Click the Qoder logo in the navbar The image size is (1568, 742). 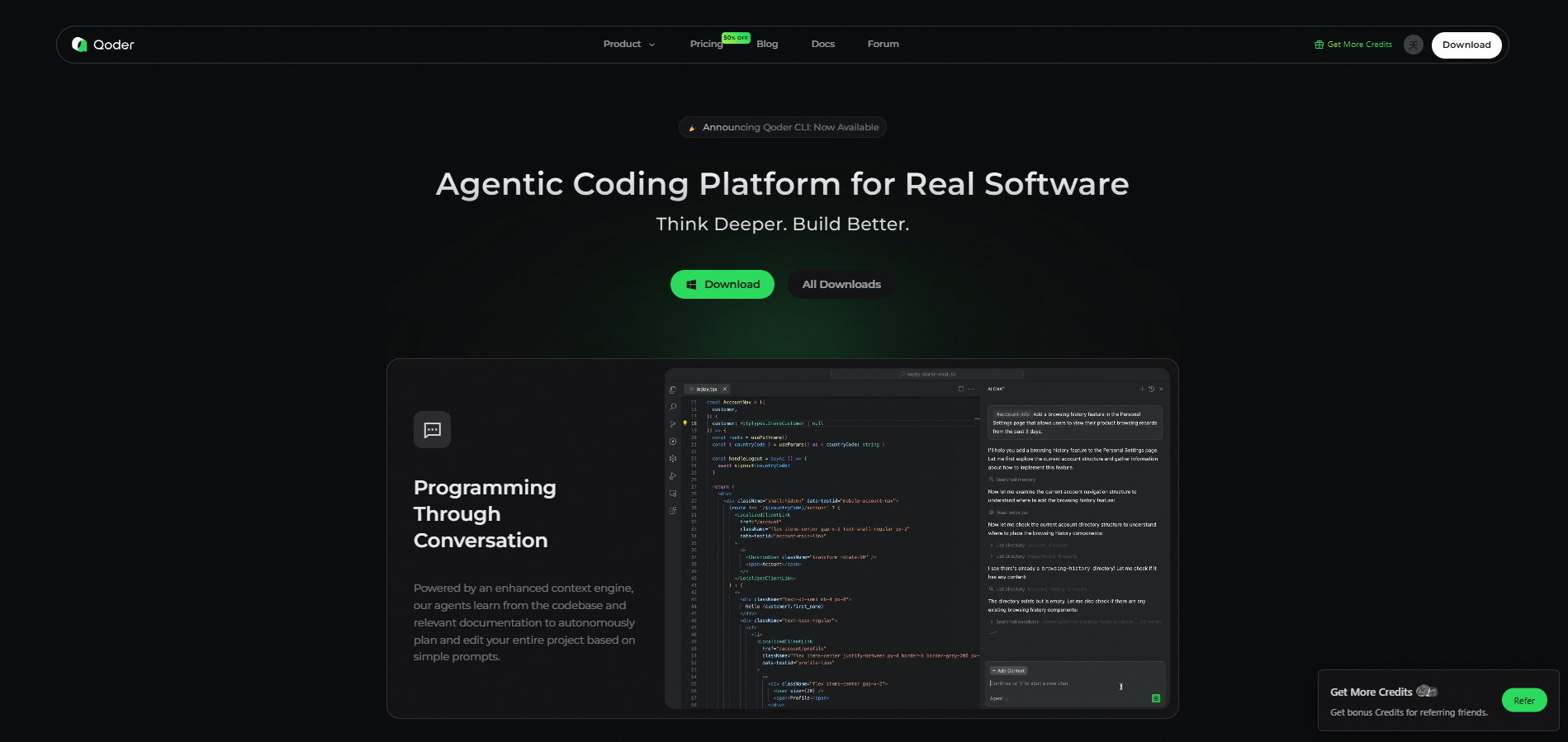[103, 45]
